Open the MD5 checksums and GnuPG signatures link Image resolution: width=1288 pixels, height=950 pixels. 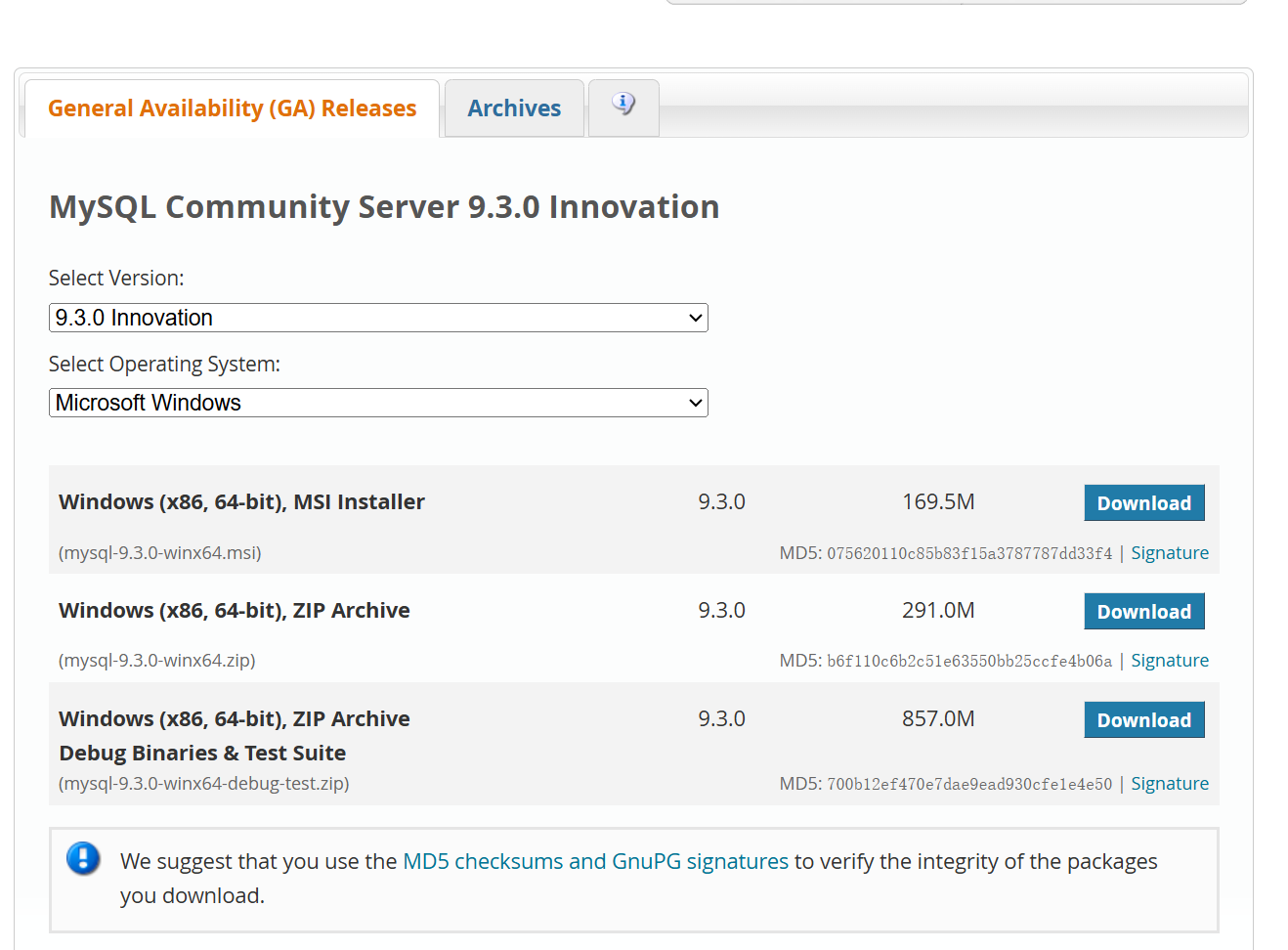pyautogui.click(x=595, y=861)
